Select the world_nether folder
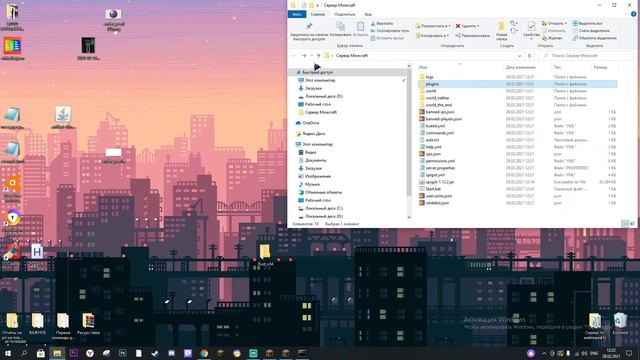This screenshot has height=360, width=640. click(x=437, y=98)
